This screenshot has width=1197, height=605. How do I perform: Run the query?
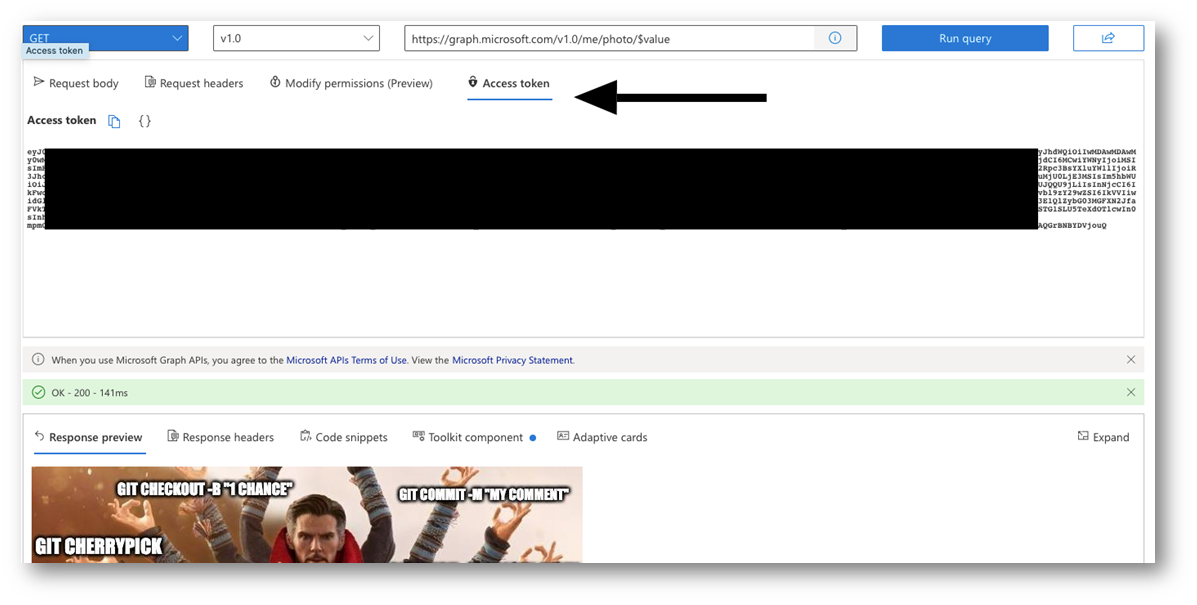pyautogui.click(x=965, y=38)
